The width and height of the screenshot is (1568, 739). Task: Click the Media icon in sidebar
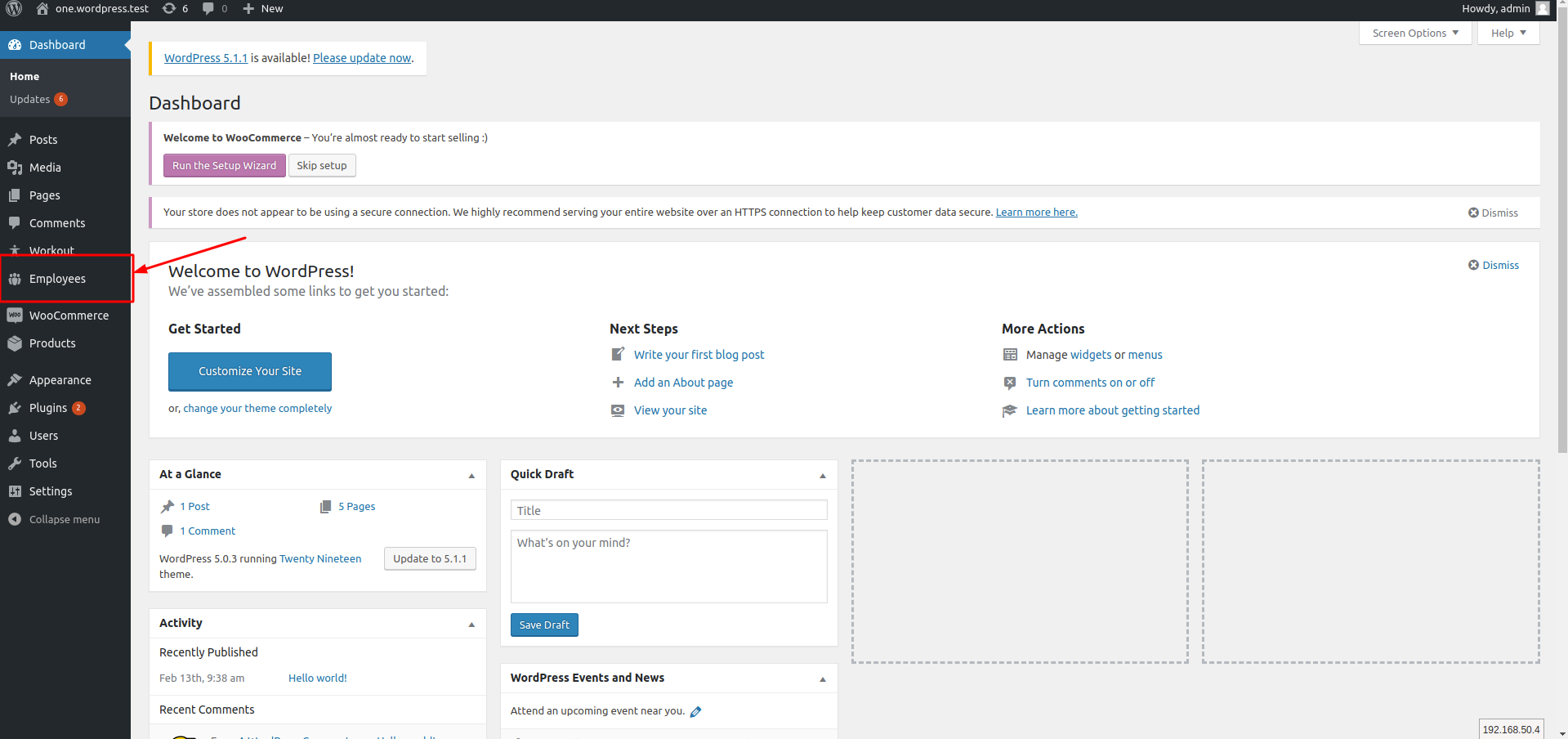pyautogui.click(x=15, y=168)
